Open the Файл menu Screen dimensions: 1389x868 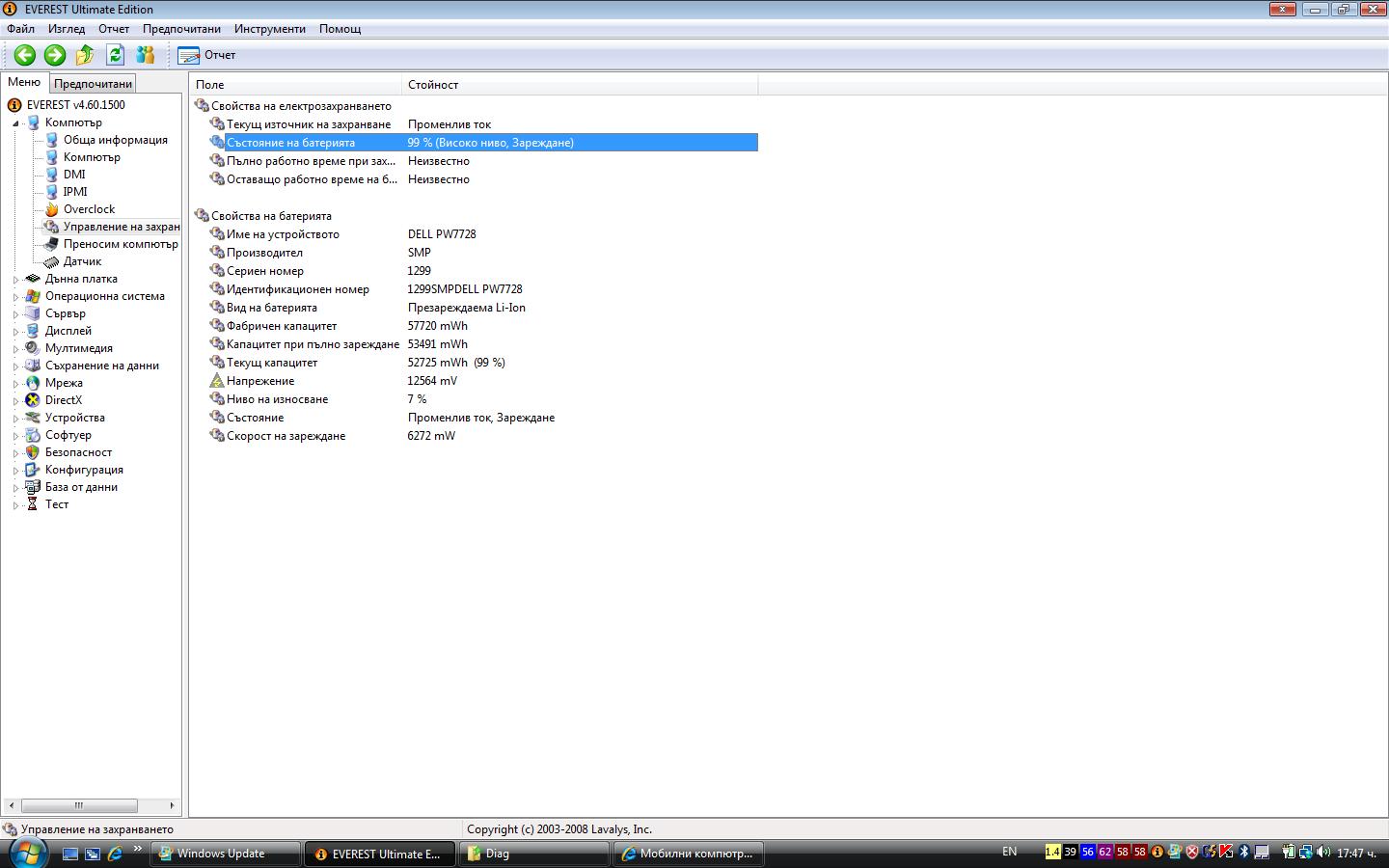click(20, 29)
